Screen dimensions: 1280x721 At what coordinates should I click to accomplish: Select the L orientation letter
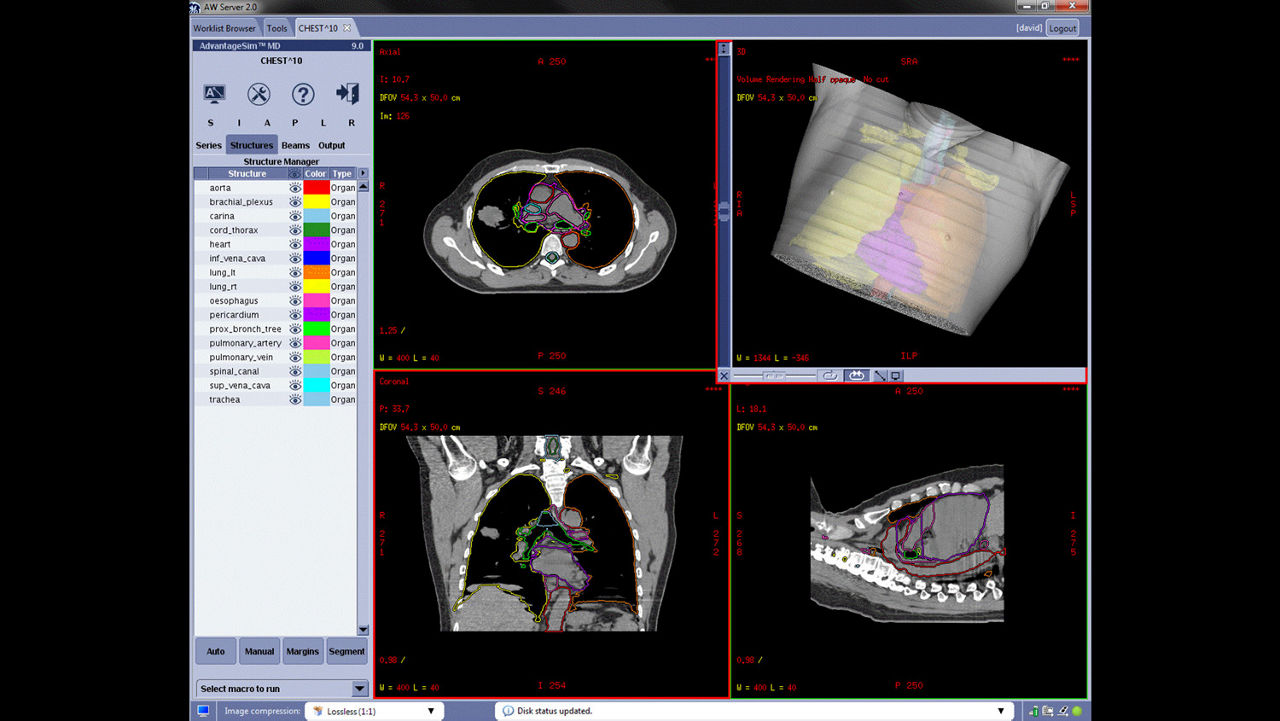pyautogui.click(x=322, y=122)
